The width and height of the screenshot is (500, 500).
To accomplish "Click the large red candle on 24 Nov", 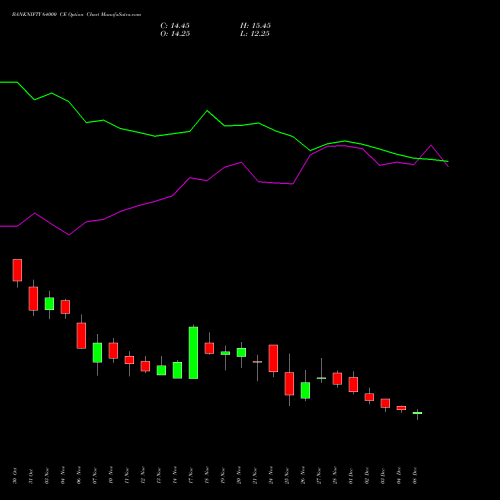I will tap(273, 358).
